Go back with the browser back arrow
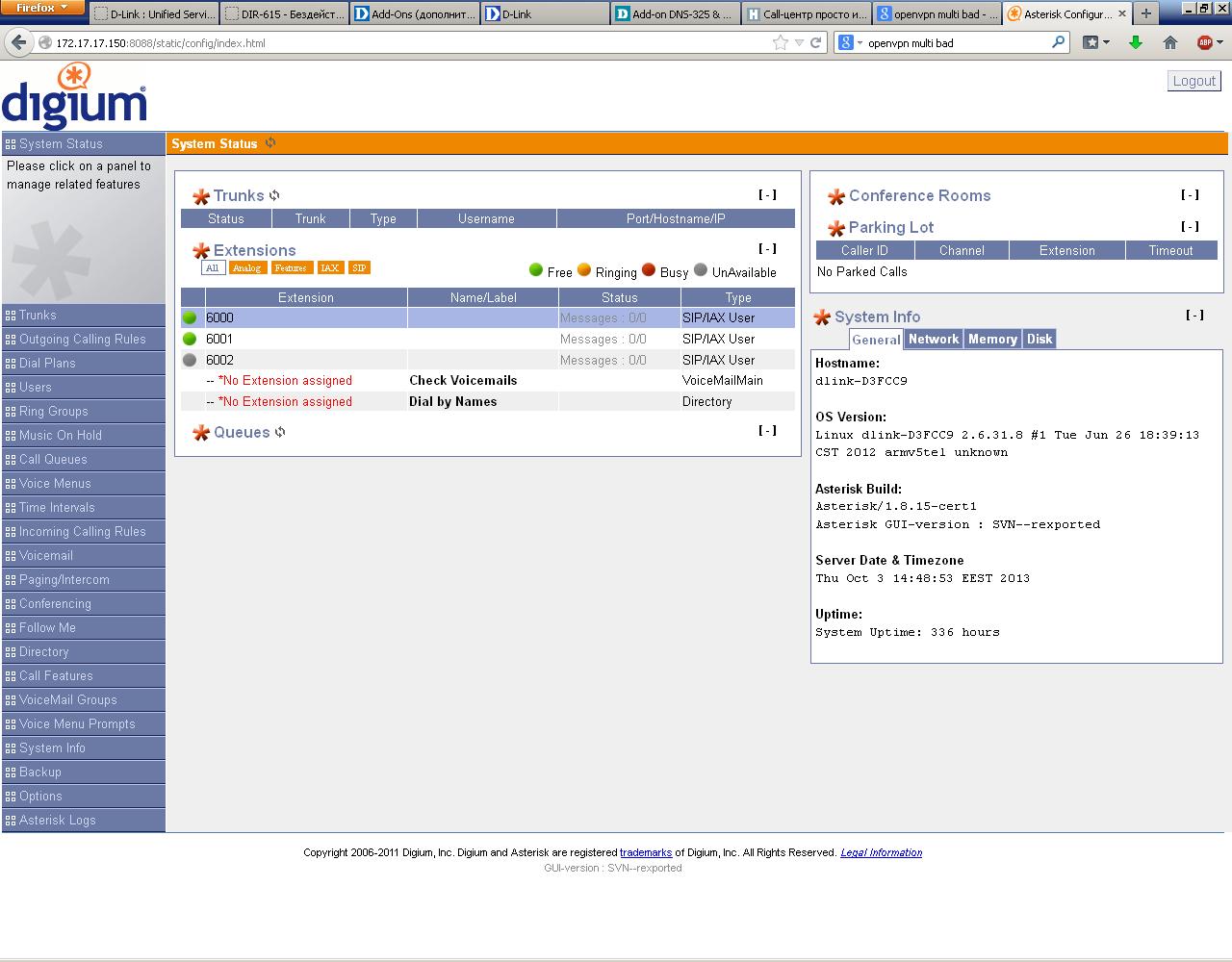The height and width of the screenshot is (962, 1232). click(18, 42)
